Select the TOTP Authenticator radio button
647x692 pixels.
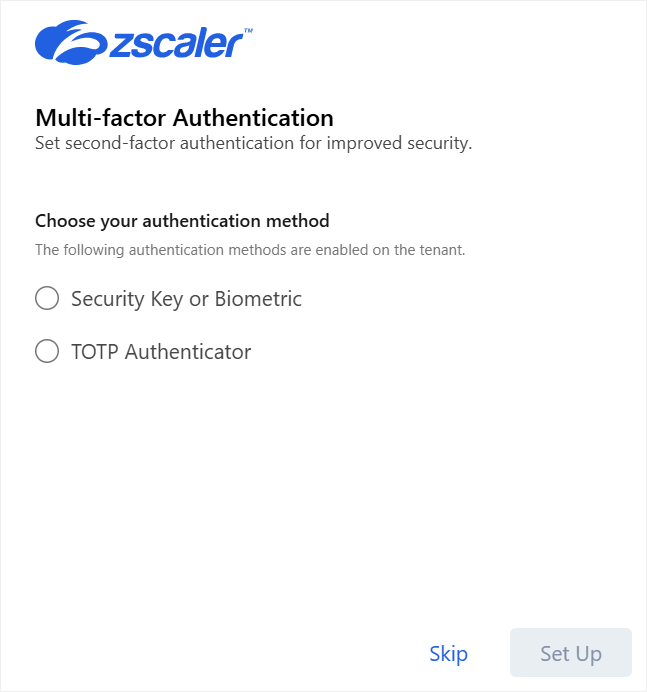[x=47, y=351]
